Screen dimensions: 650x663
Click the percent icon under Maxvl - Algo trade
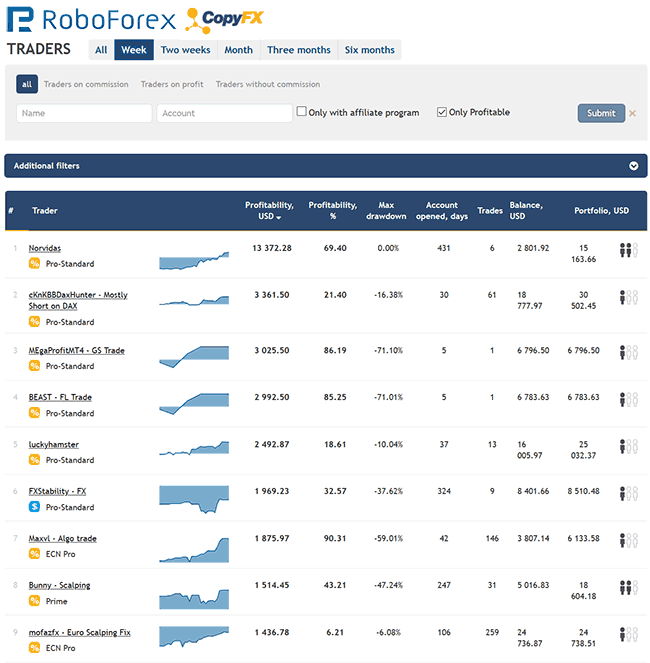pyautogui.click(x=34, y=553)
